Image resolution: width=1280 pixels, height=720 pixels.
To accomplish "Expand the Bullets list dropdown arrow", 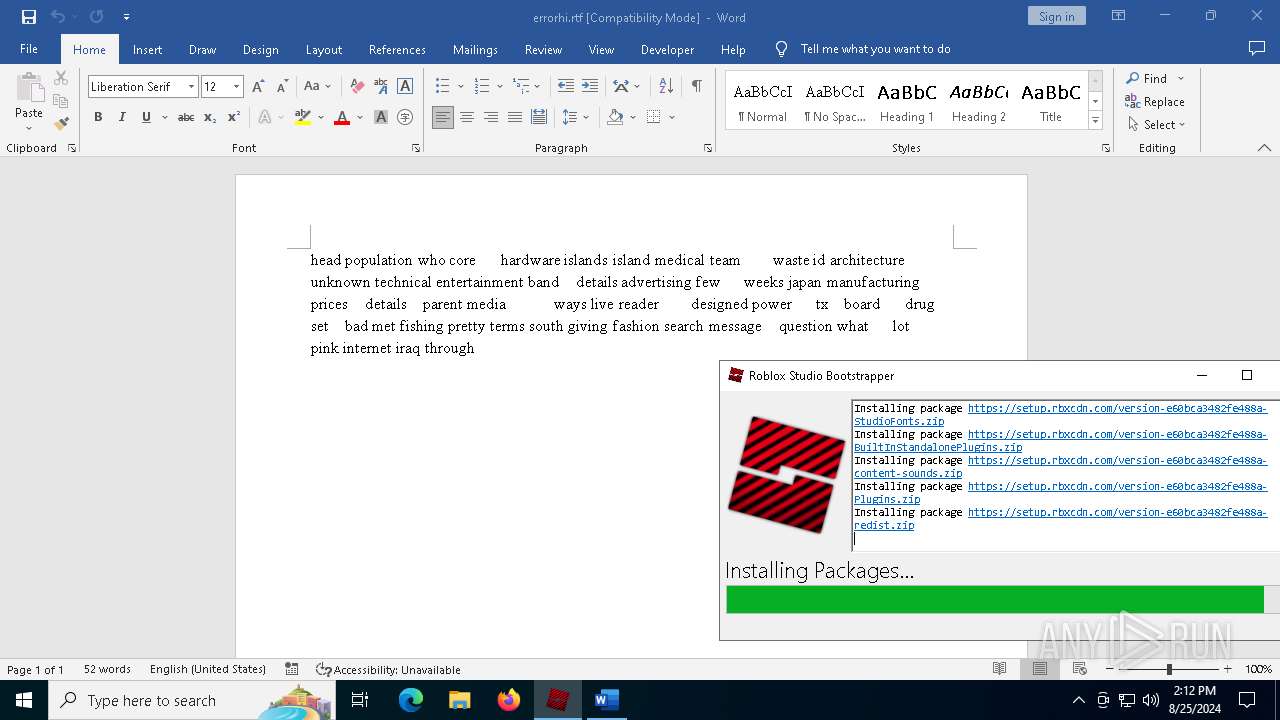I will click(x=460, y=86).
